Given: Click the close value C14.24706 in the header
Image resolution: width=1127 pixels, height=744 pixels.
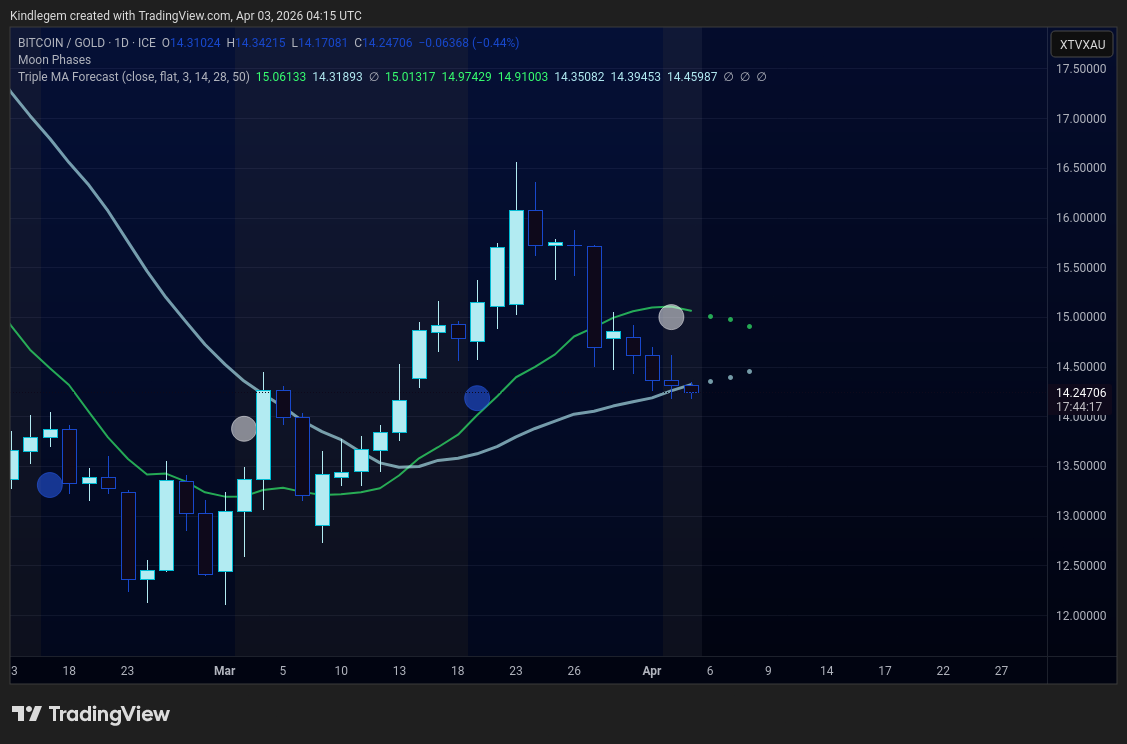Looking at the screenshot, I should click(383, 43).
